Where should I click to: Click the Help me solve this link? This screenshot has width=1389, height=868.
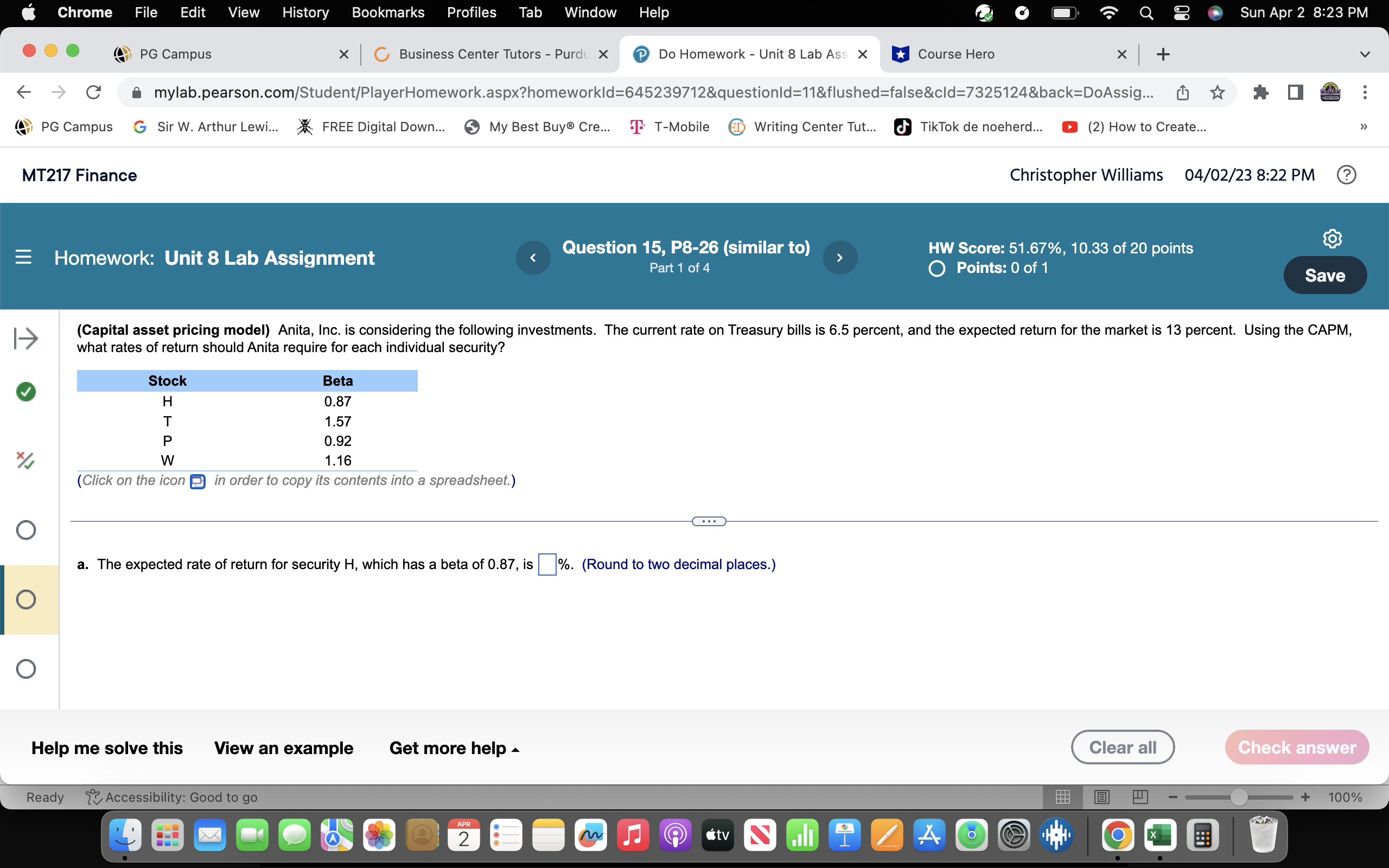[x=107, y=748]
